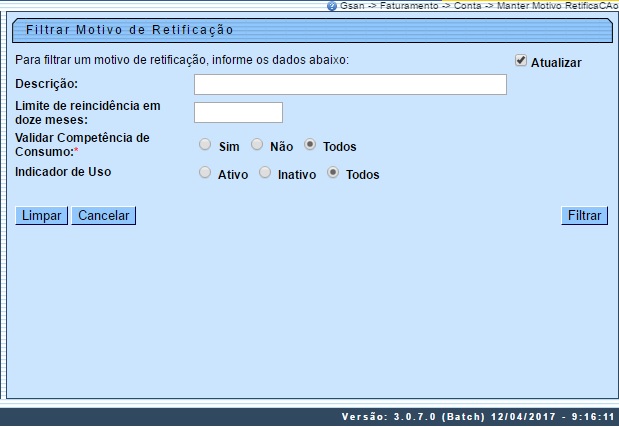This screenshot has height=427, width=619.
Task: Submit the form with Filtrar button
Action: pos(584,216)
